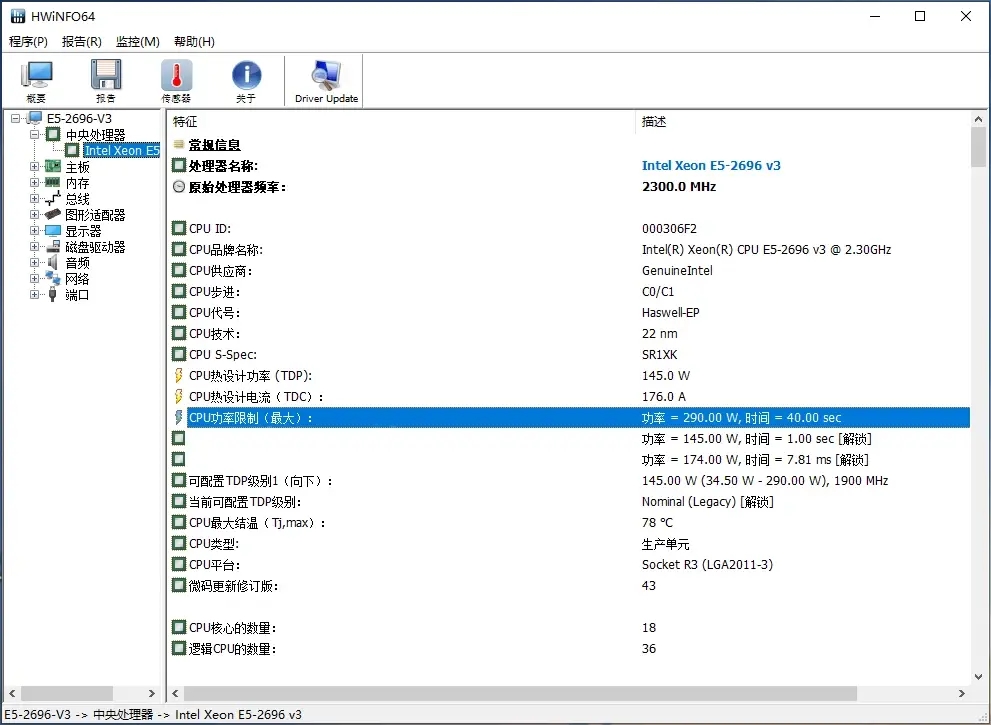This screenshot has height=725, width=991.
Task: Collapse the 中央处理器 tree node
Action: click(34, 135)
